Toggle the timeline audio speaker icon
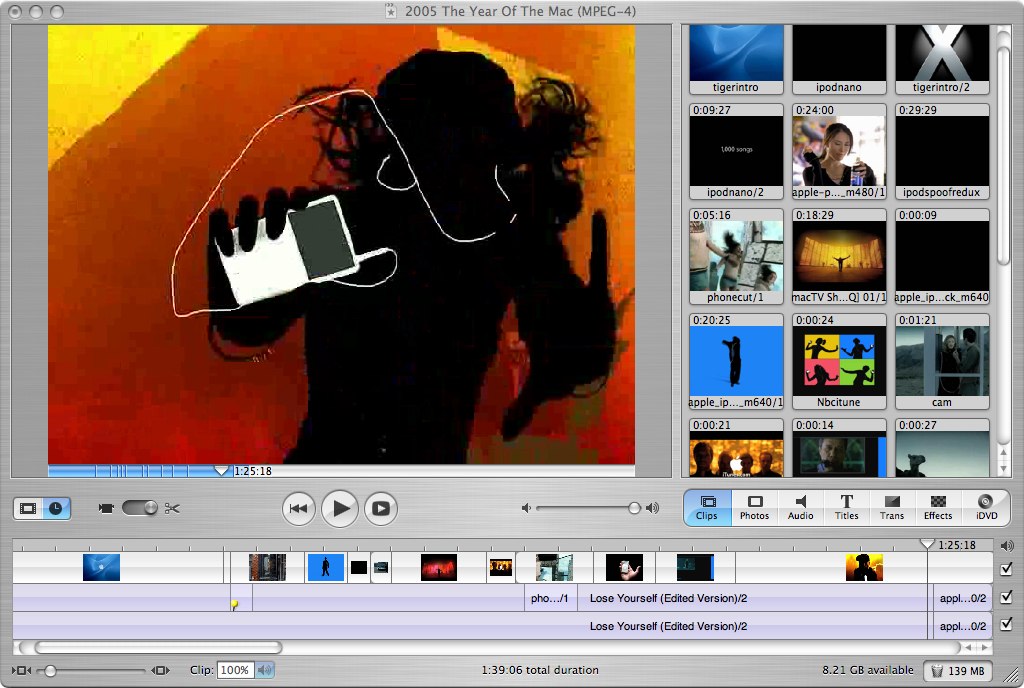Screen dimensions: 1024x688 click(x=1006, y=546)
